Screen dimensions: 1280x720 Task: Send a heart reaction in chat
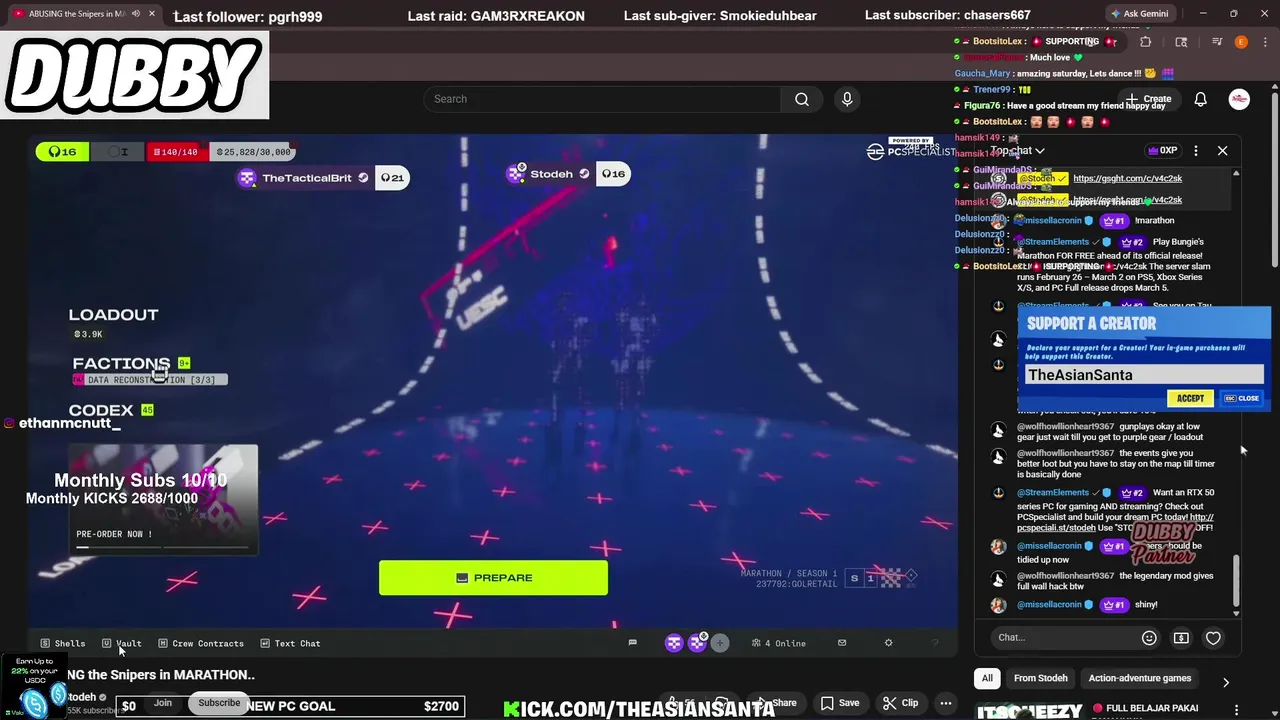click(x=1213, y=638)
